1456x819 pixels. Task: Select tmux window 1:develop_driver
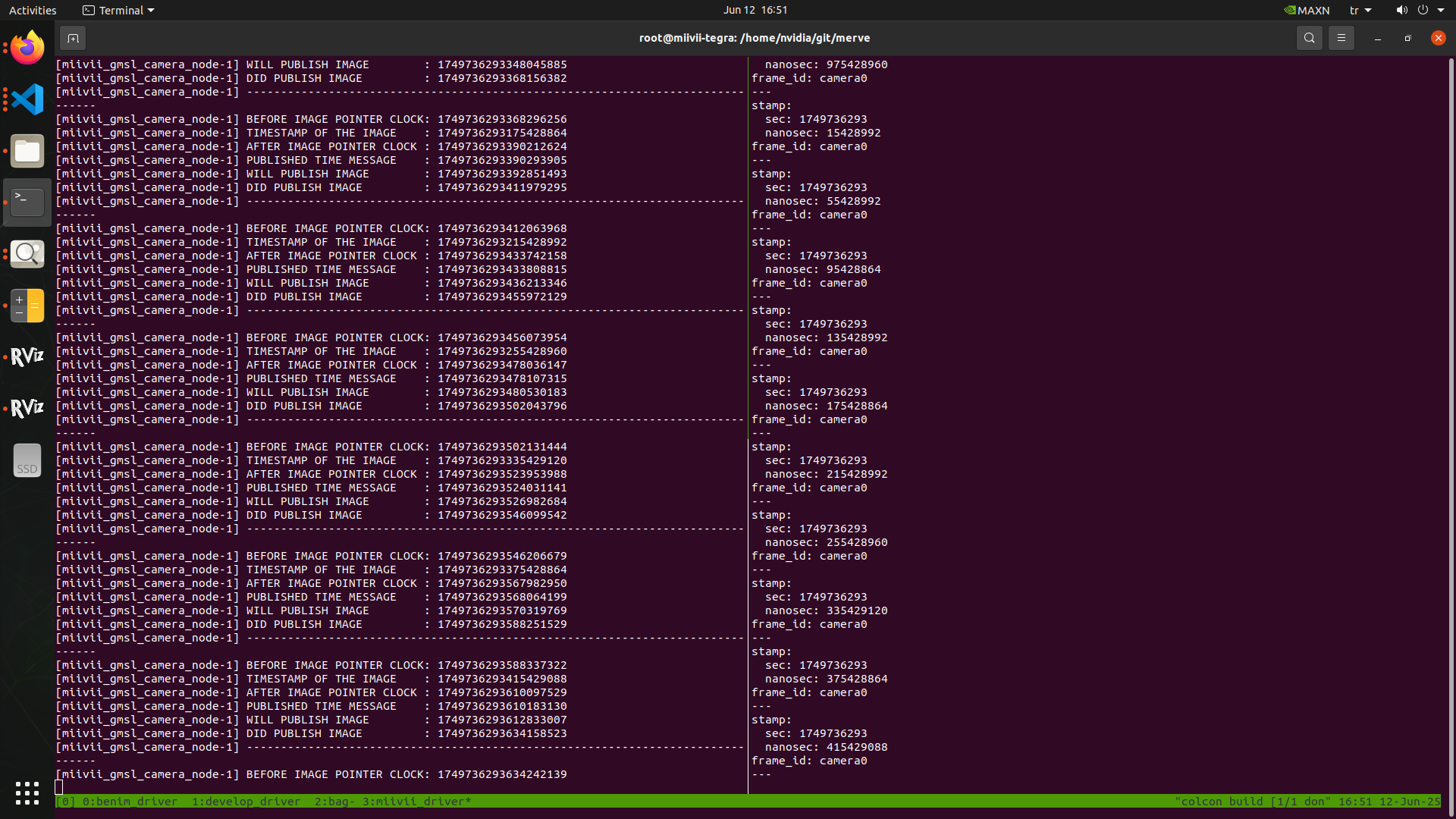[246, 802]
